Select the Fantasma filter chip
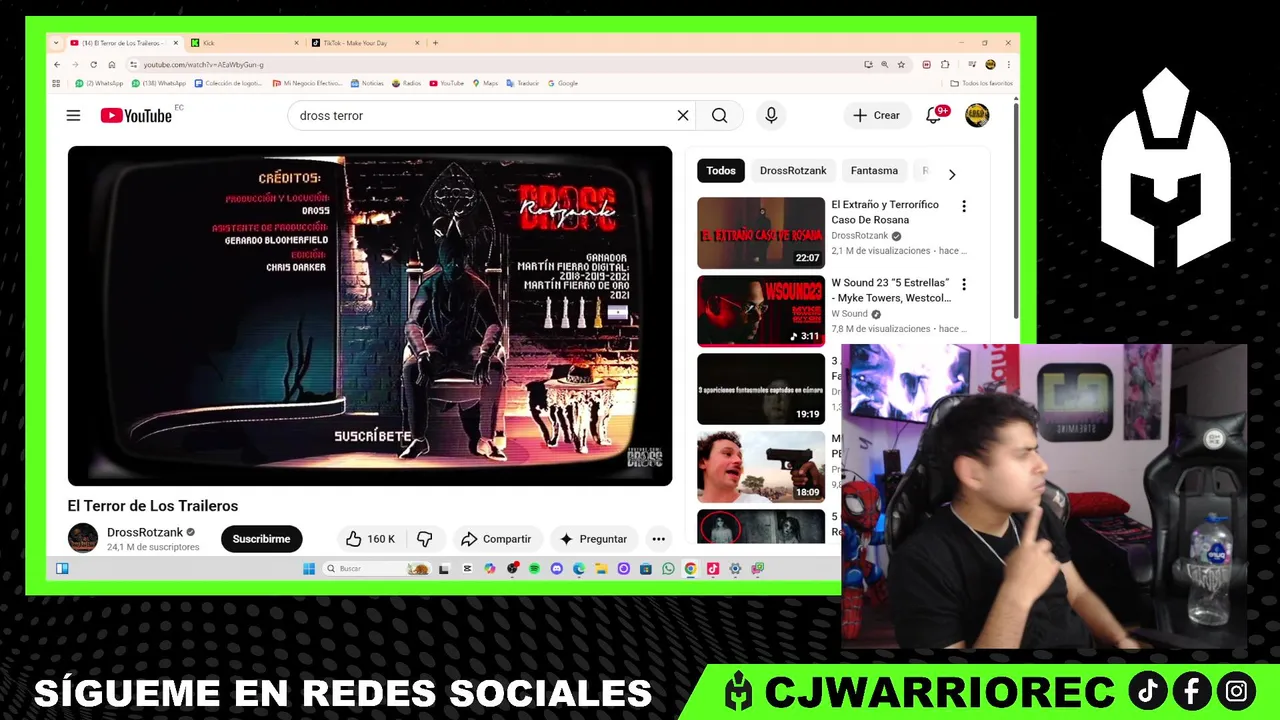1280x720 pixels. [874, 171]
